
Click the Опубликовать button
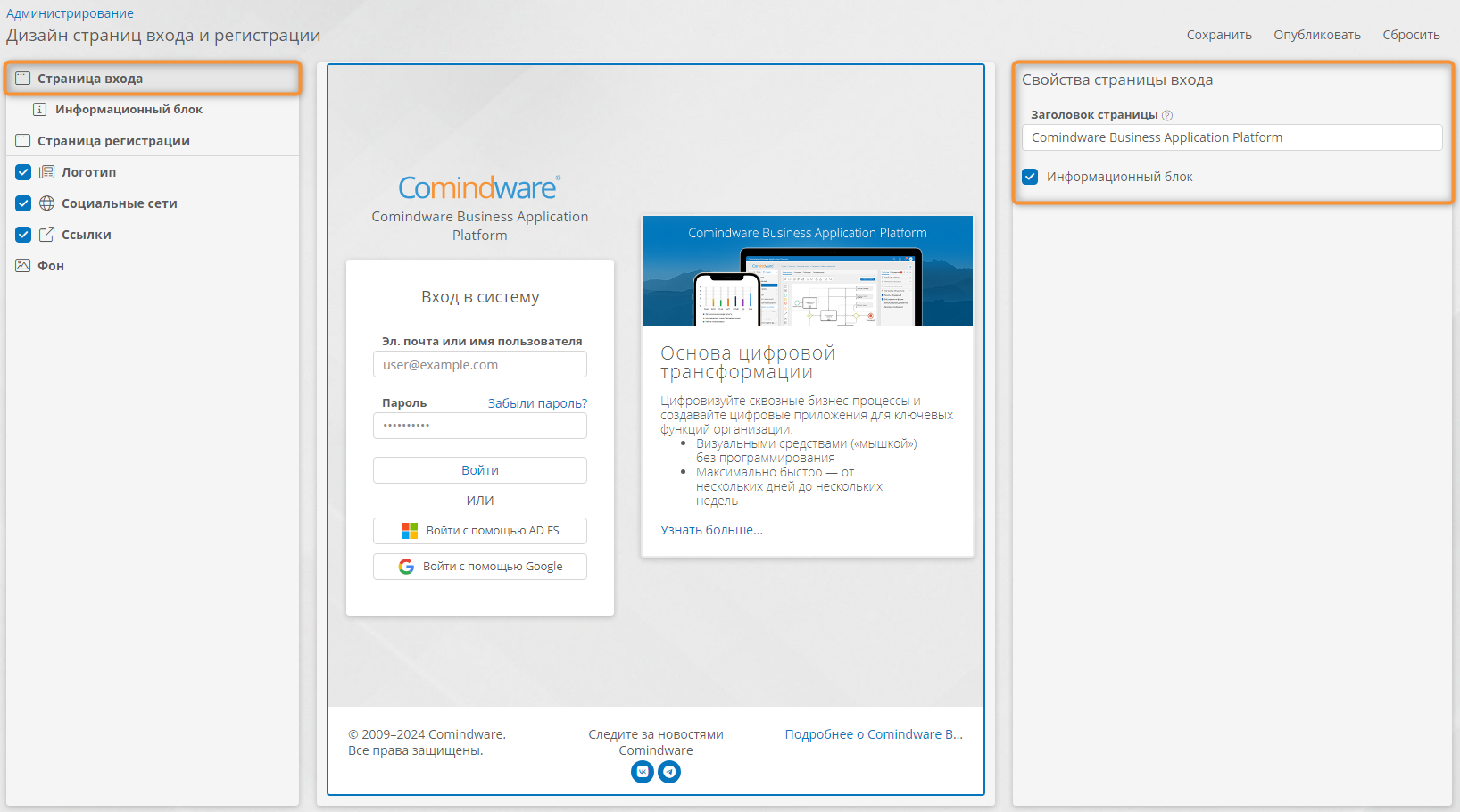[x=1317, y=35]
